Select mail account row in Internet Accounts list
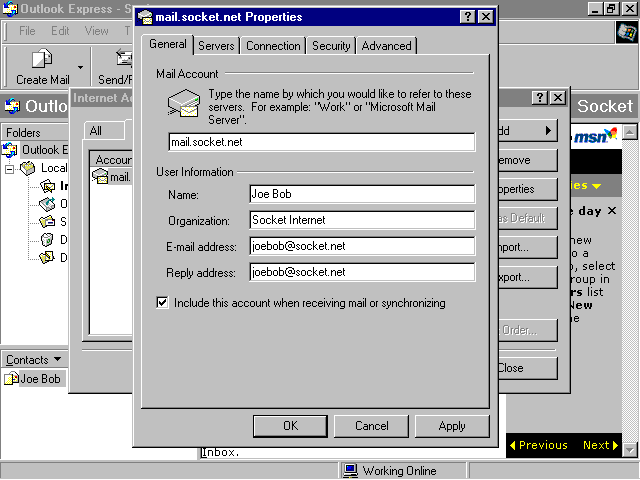 111,177
